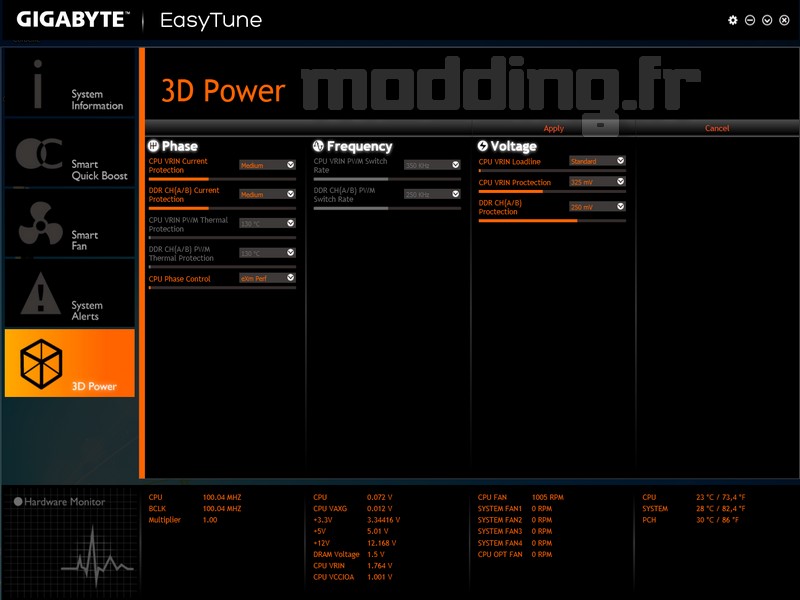Image resolution: width=800 pixels, height=600 pixels.
Task: Click the SYSTEM FAN4 0 RPM reading
Action: click(x=515, y=543)
